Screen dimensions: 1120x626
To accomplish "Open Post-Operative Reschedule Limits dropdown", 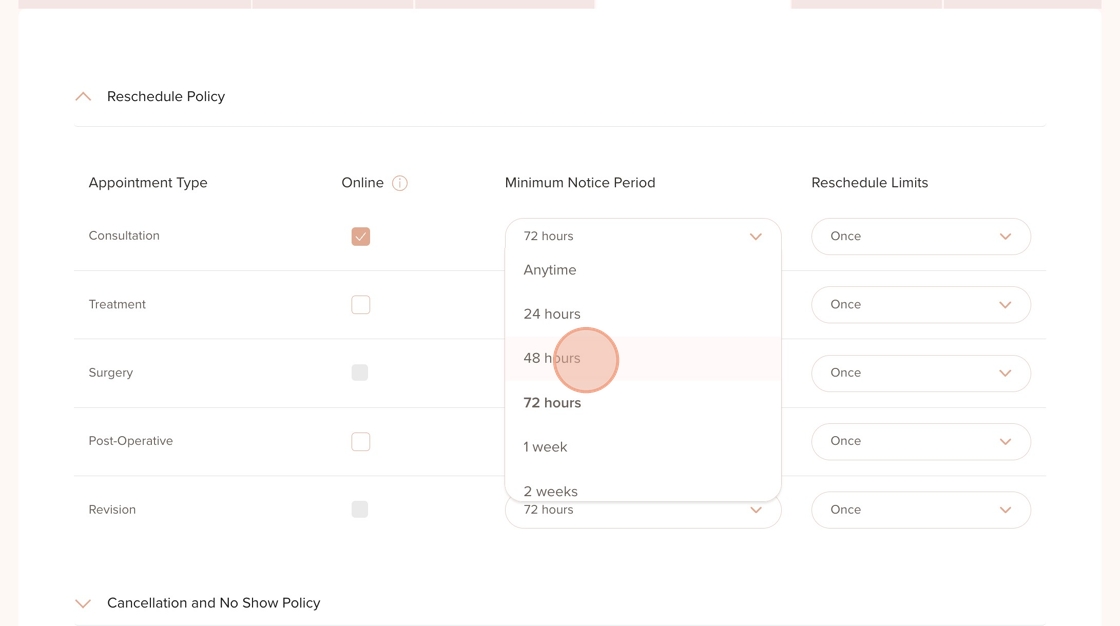I will pos(920,442).
